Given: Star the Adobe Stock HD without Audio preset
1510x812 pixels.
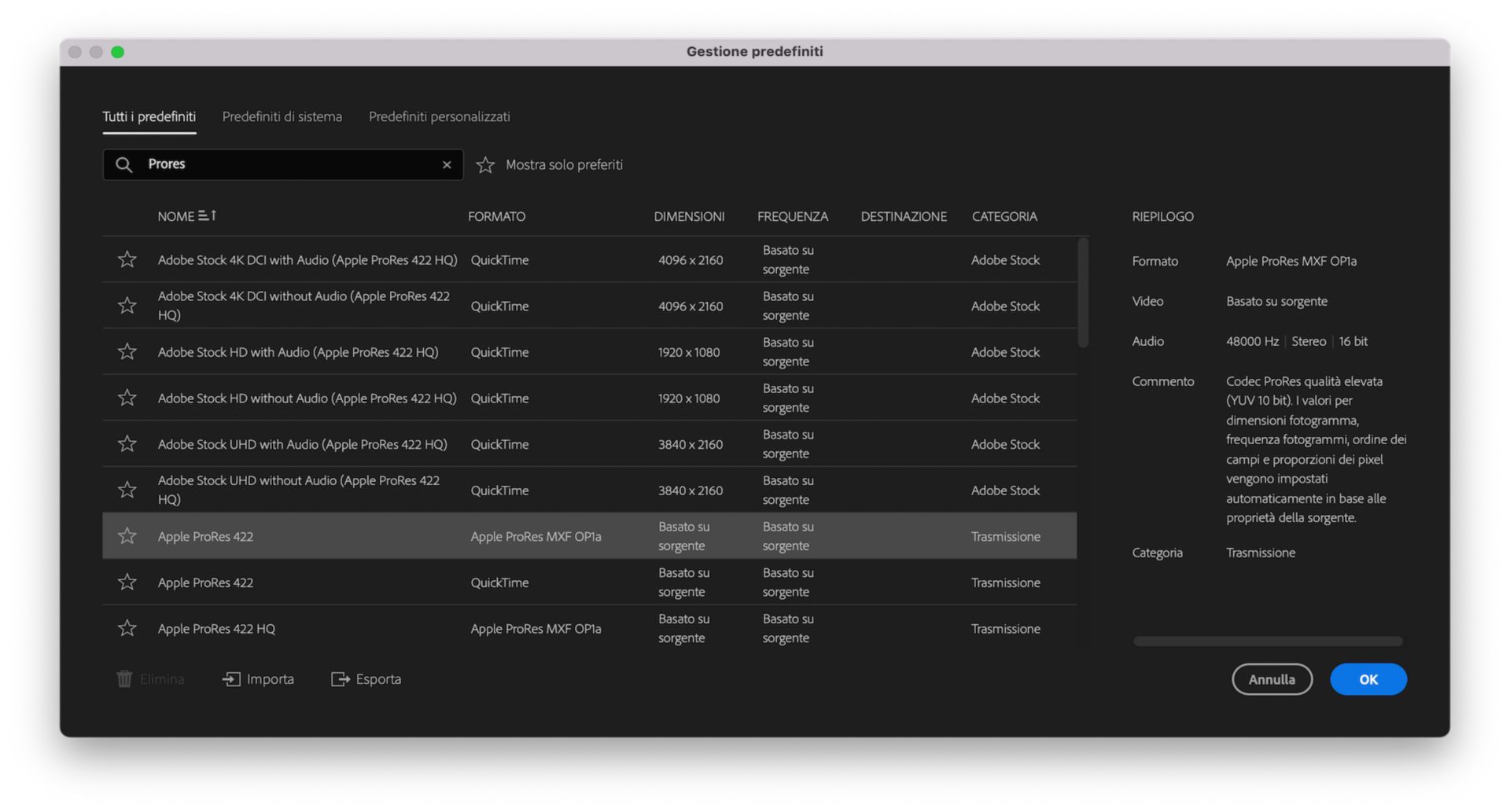Looking at the screenshot, I should coord(127,398).
